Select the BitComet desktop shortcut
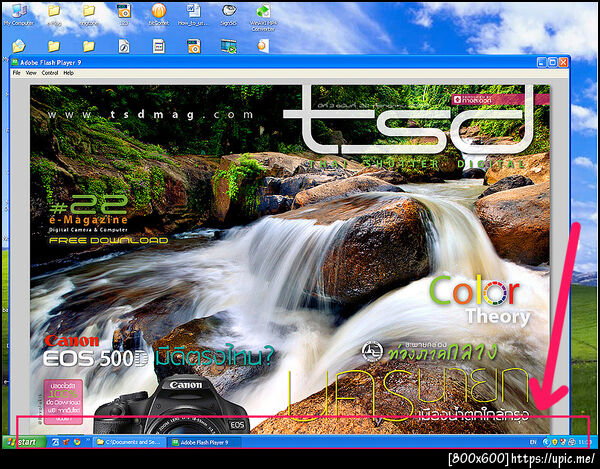Image resolution: width=600 pixels, height=469 pixels. pos(158,15)
